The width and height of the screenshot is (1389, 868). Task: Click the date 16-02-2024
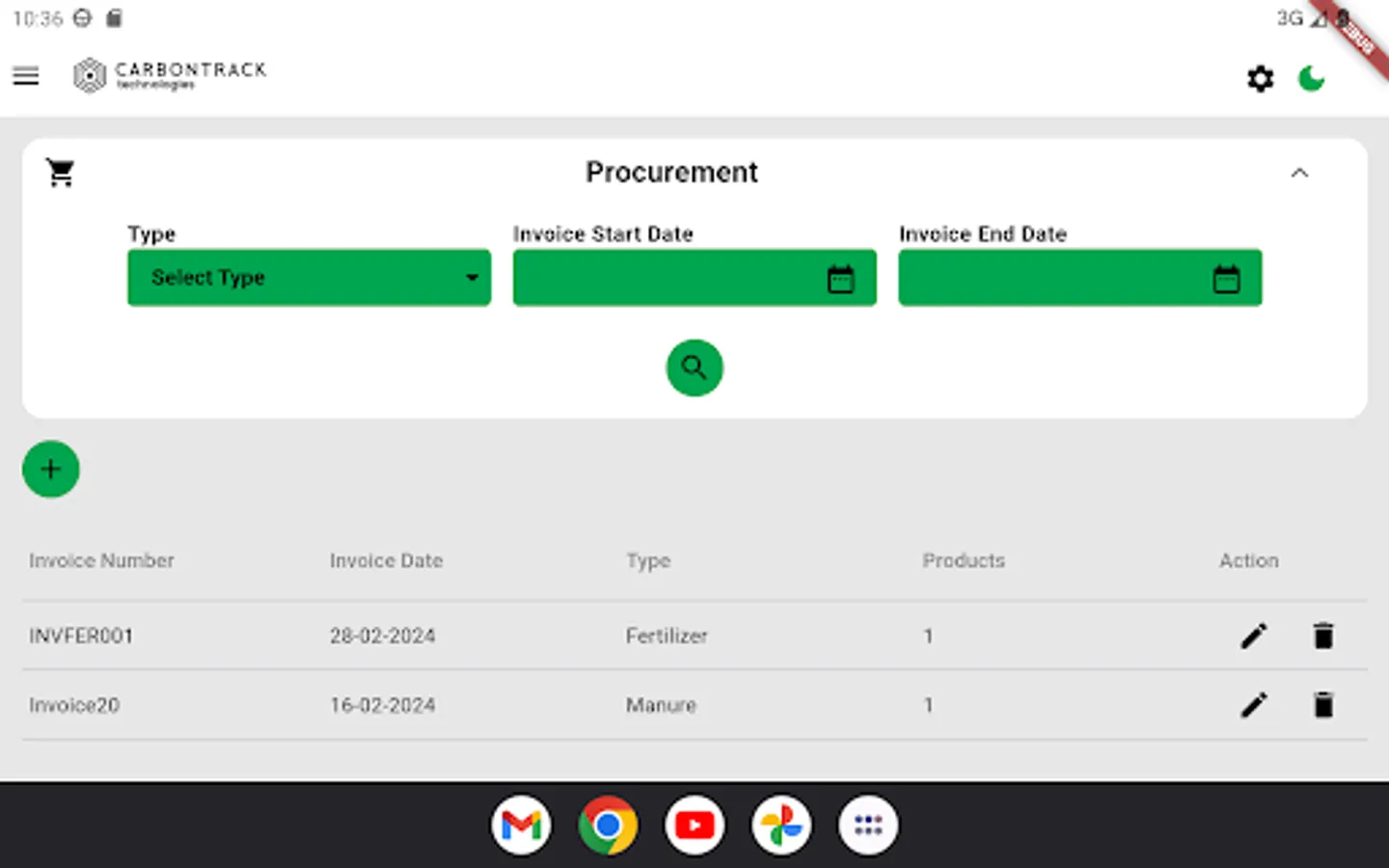383,705
